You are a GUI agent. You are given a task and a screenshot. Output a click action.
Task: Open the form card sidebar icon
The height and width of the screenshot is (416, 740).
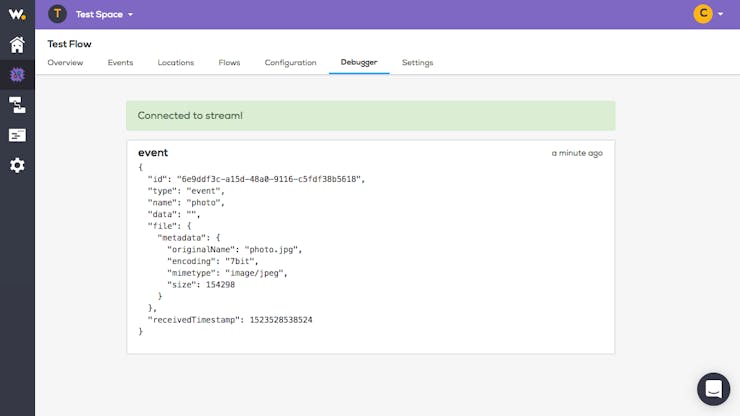[x=17, y=135]
